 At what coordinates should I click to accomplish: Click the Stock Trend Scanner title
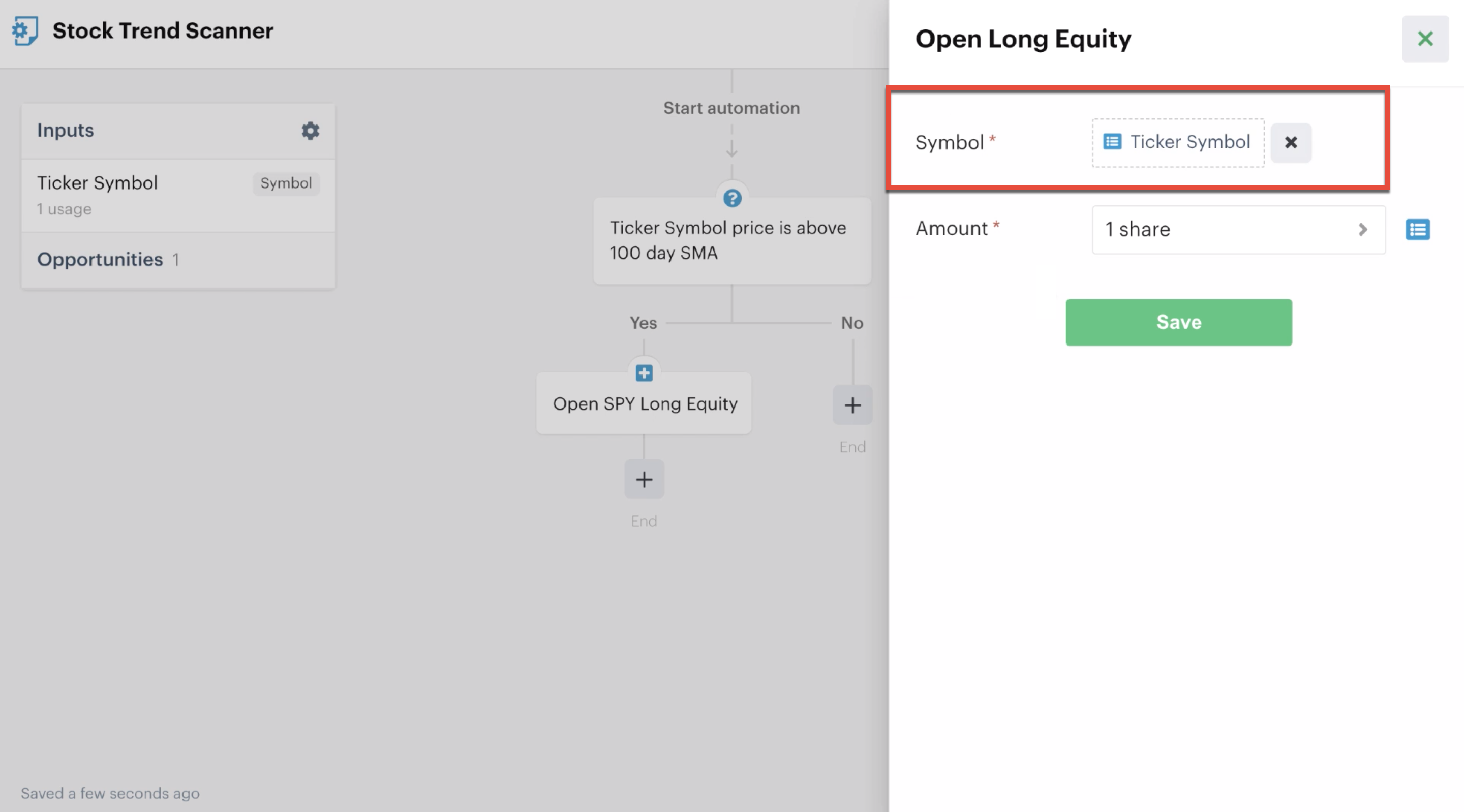[163, 30]
